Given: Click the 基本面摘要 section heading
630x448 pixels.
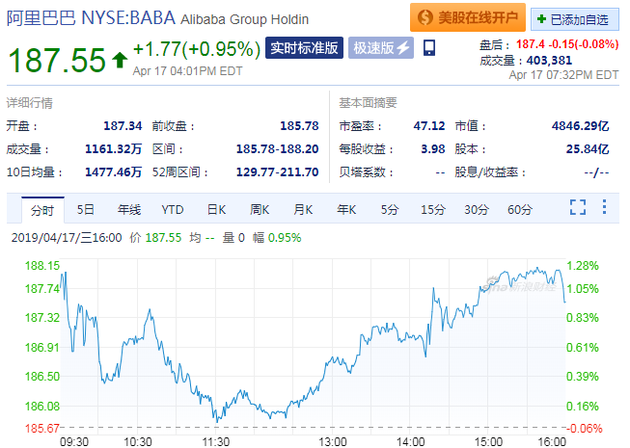Looking at the screenshot, I should pyautogui.click(x=368, y=103).
